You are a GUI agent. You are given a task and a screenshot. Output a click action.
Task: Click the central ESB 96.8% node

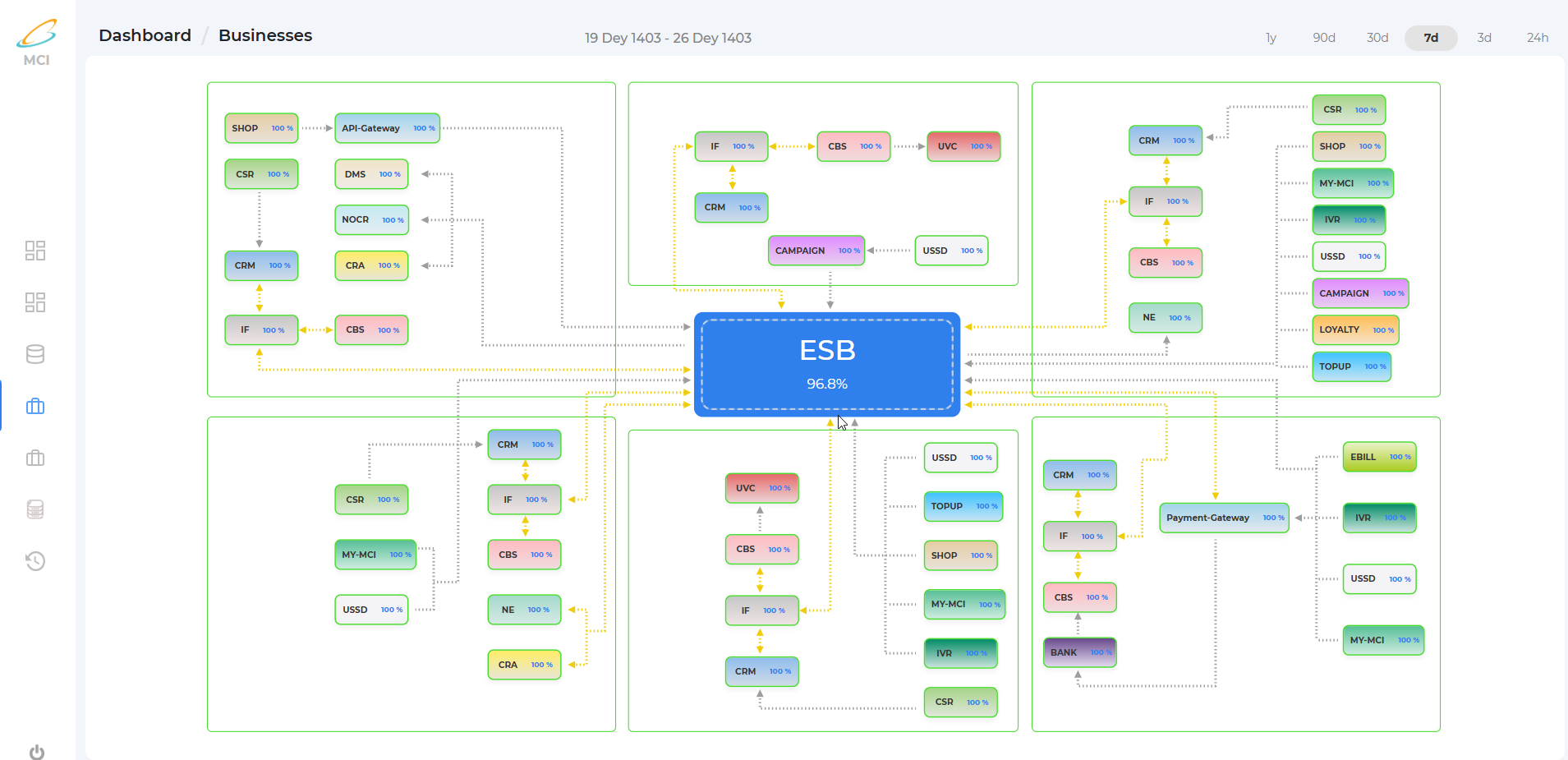click(827, 364)
